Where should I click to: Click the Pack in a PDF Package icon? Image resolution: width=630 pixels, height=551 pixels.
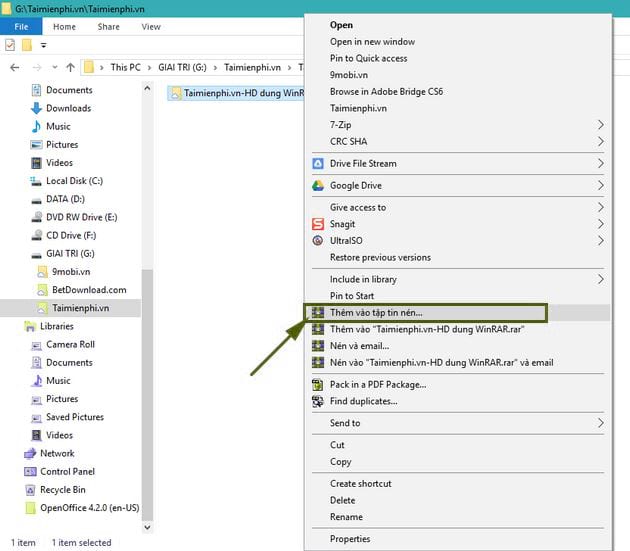click(x=318, y=384)
